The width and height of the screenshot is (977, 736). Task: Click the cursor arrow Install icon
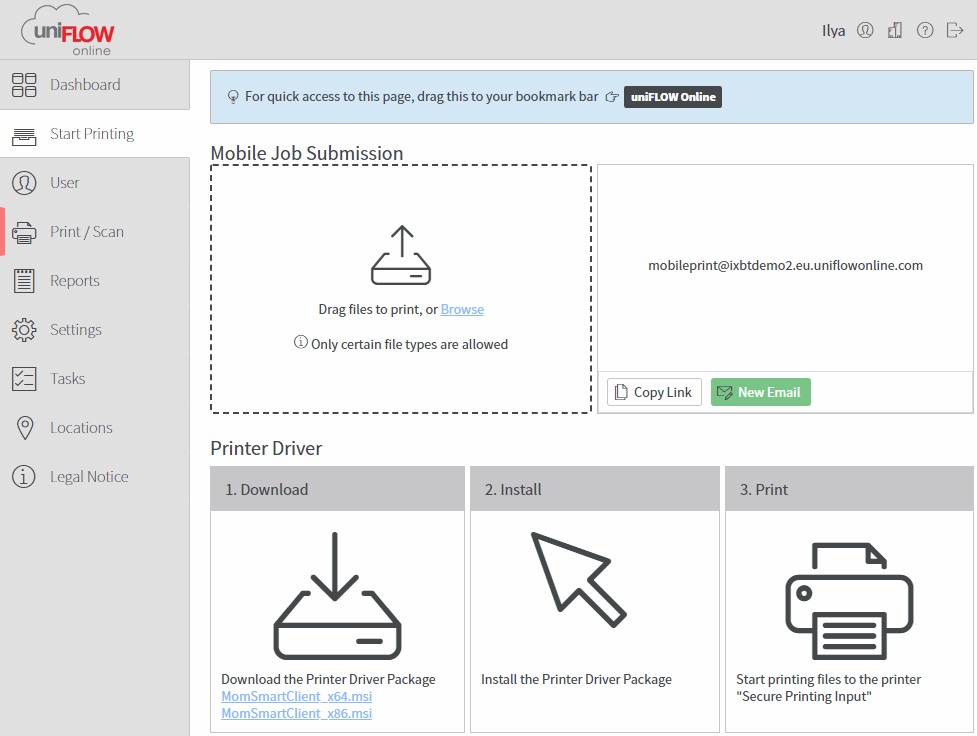578,580
